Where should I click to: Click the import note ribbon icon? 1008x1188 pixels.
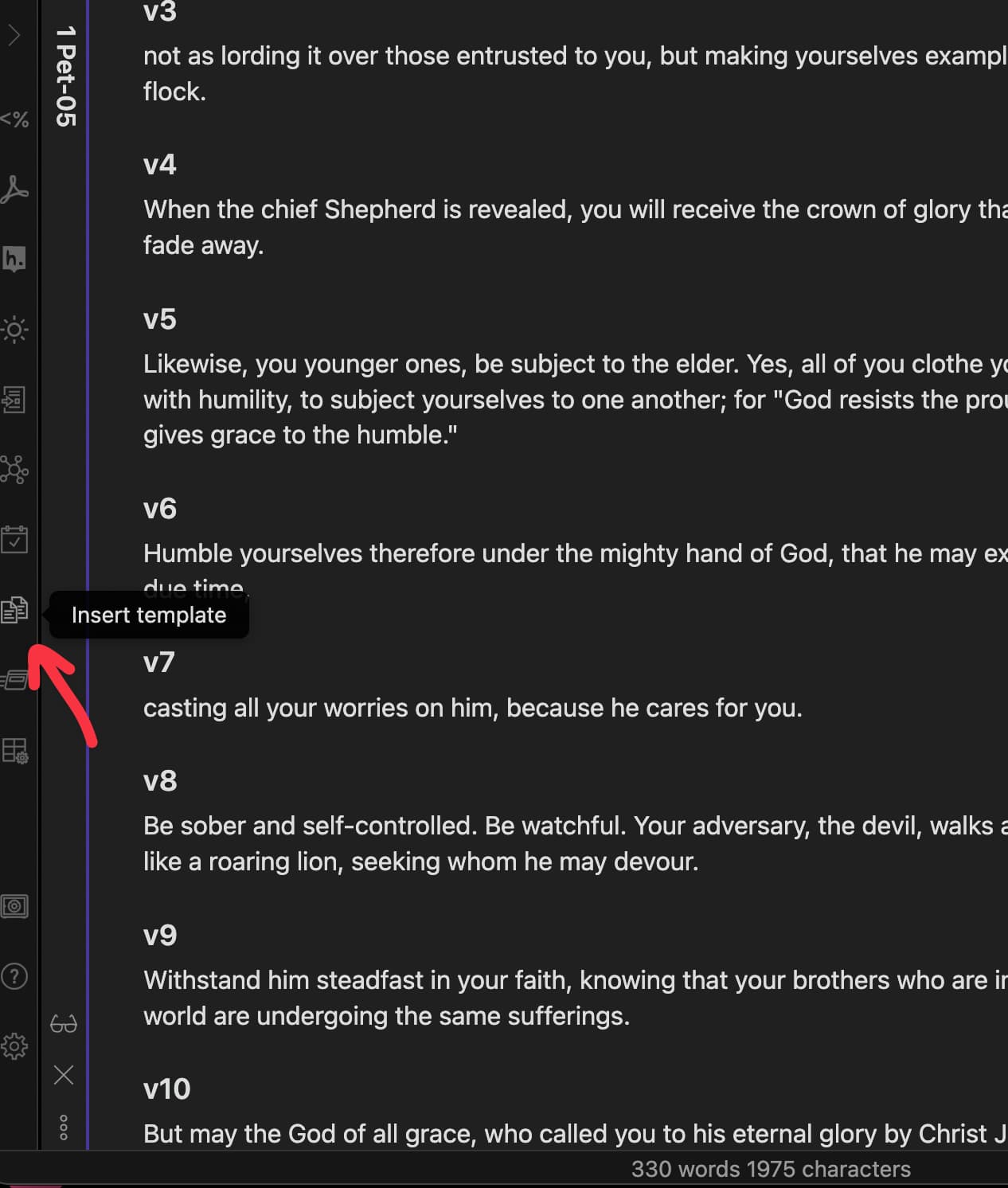[x=14, y=399]
